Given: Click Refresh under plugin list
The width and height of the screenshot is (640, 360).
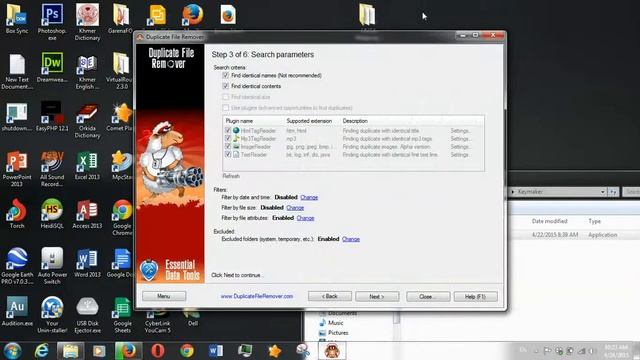Looking at the screenshot, I should pyautogui.click(x=231, y=176).
